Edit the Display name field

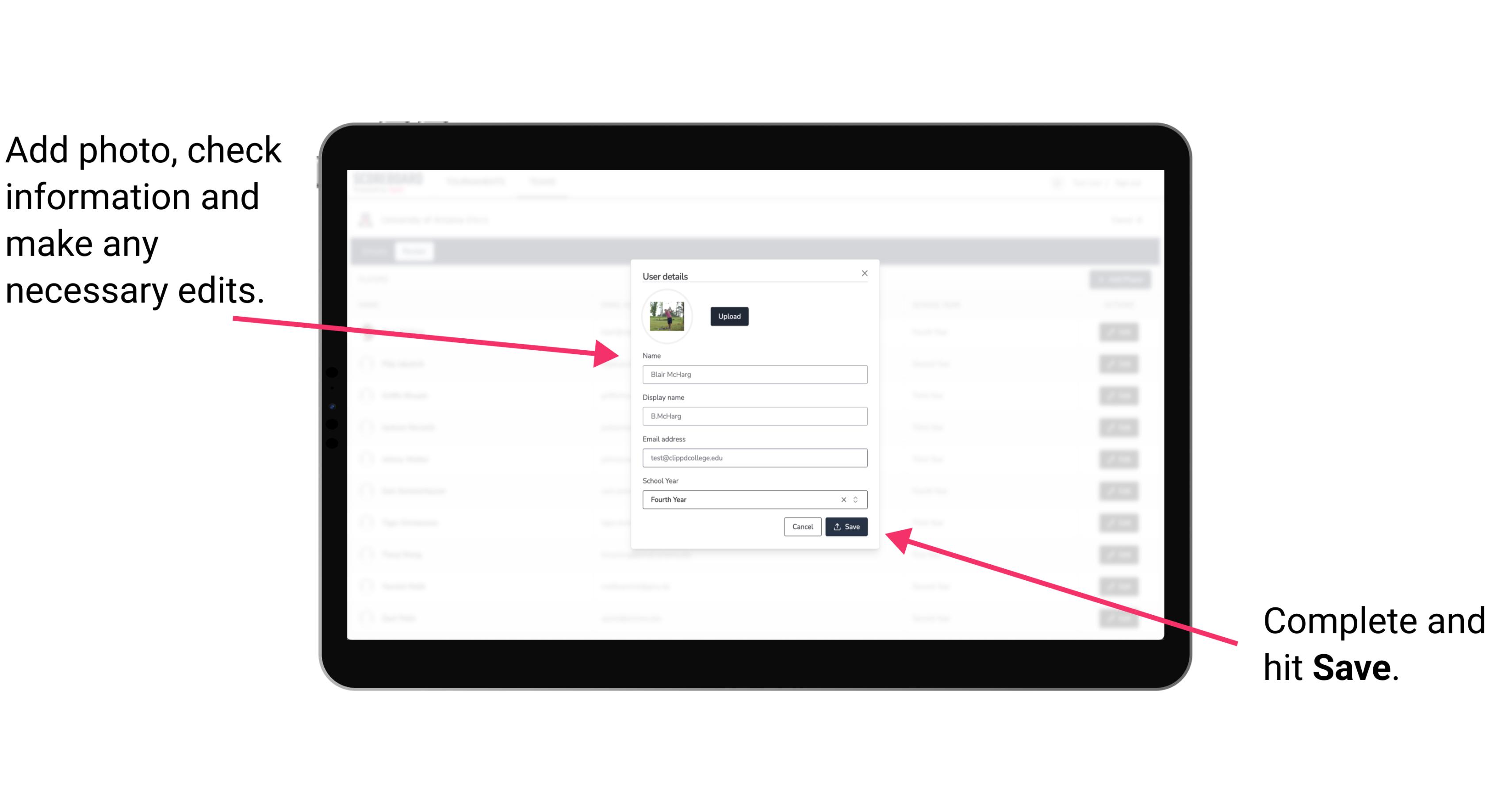point(754,416)
